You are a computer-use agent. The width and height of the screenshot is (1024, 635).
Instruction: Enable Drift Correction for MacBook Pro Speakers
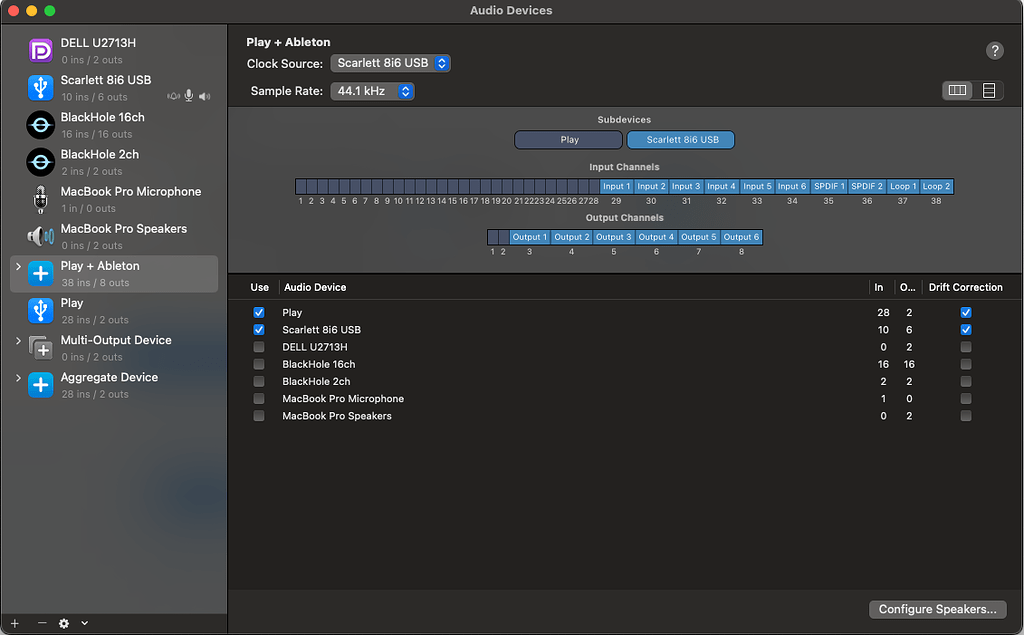point(966,415)
